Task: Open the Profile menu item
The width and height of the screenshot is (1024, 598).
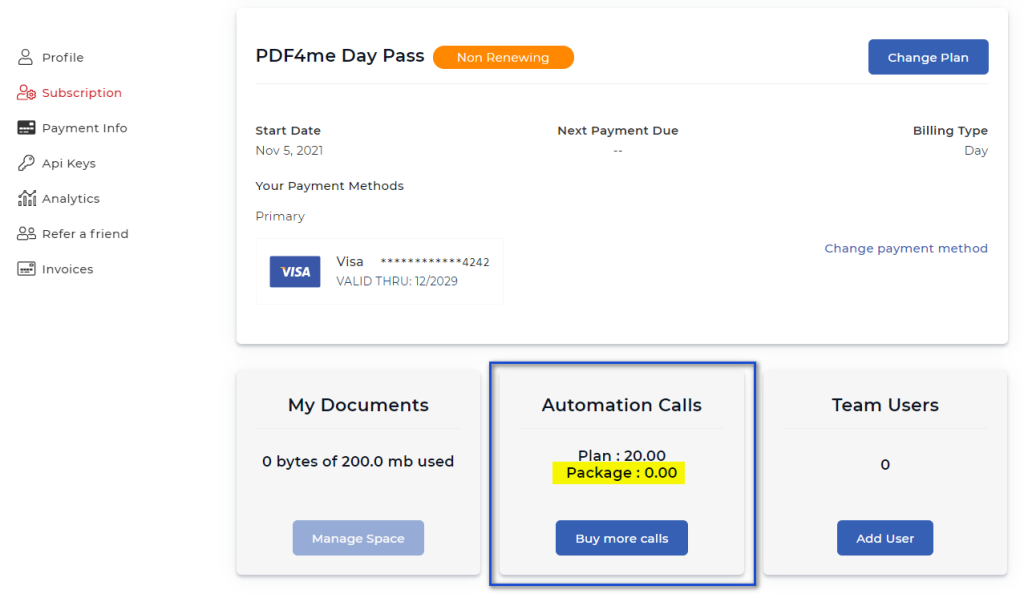Action: pos(63,58)
